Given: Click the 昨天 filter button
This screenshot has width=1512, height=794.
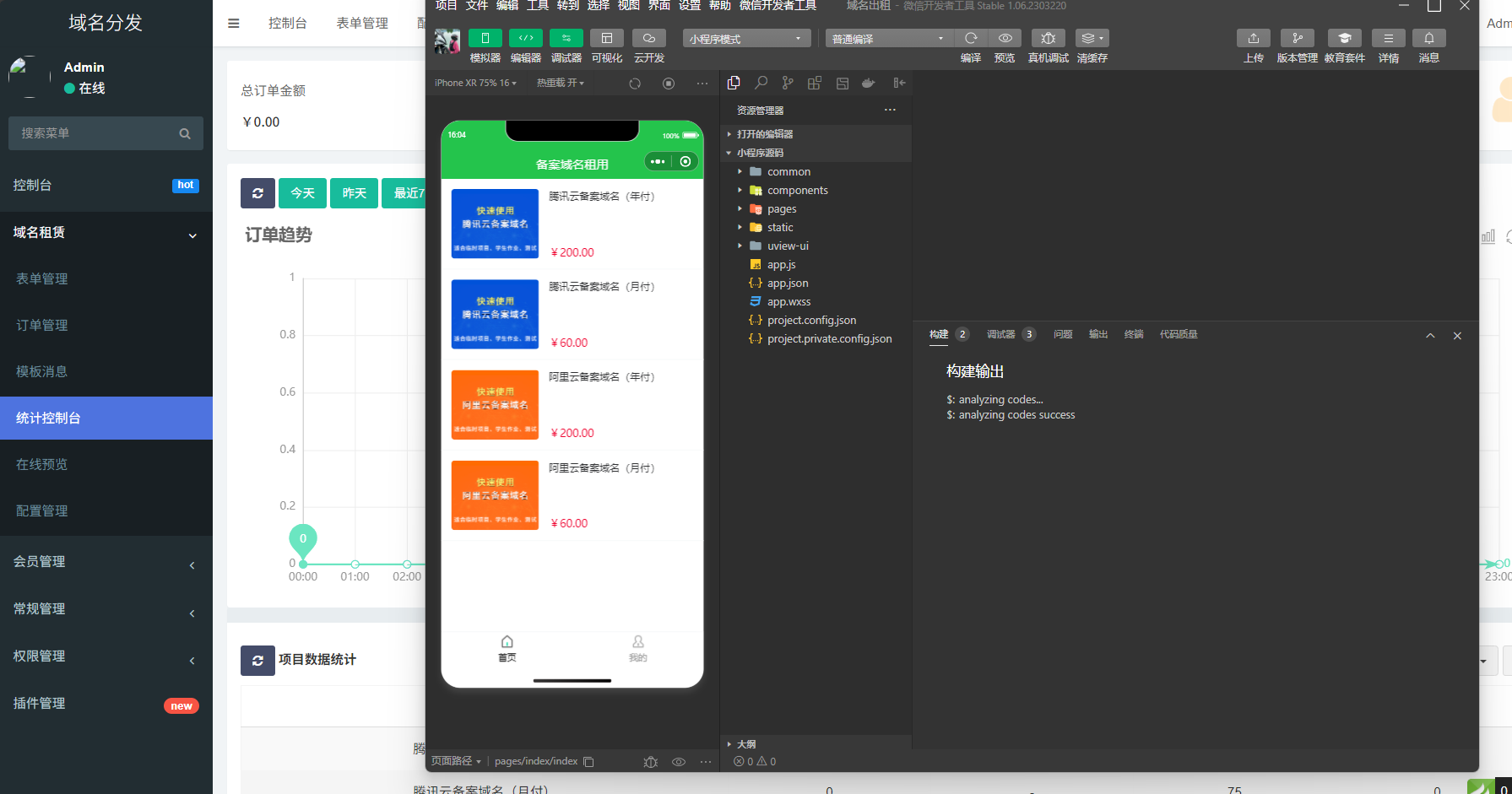Looking at the screenshot, I should coord(354,193).
